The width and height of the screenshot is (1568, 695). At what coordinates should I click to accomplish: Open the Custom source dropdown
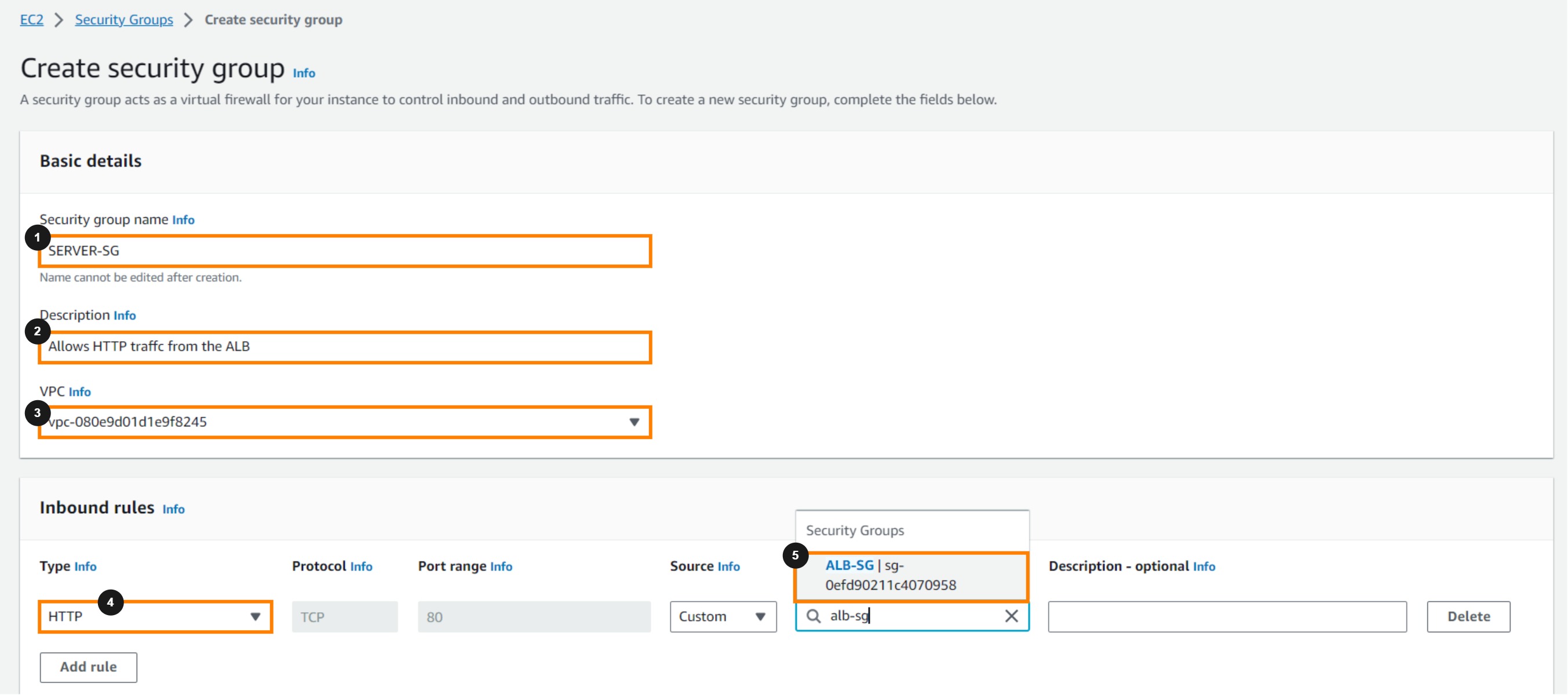(x=723, y=616)
